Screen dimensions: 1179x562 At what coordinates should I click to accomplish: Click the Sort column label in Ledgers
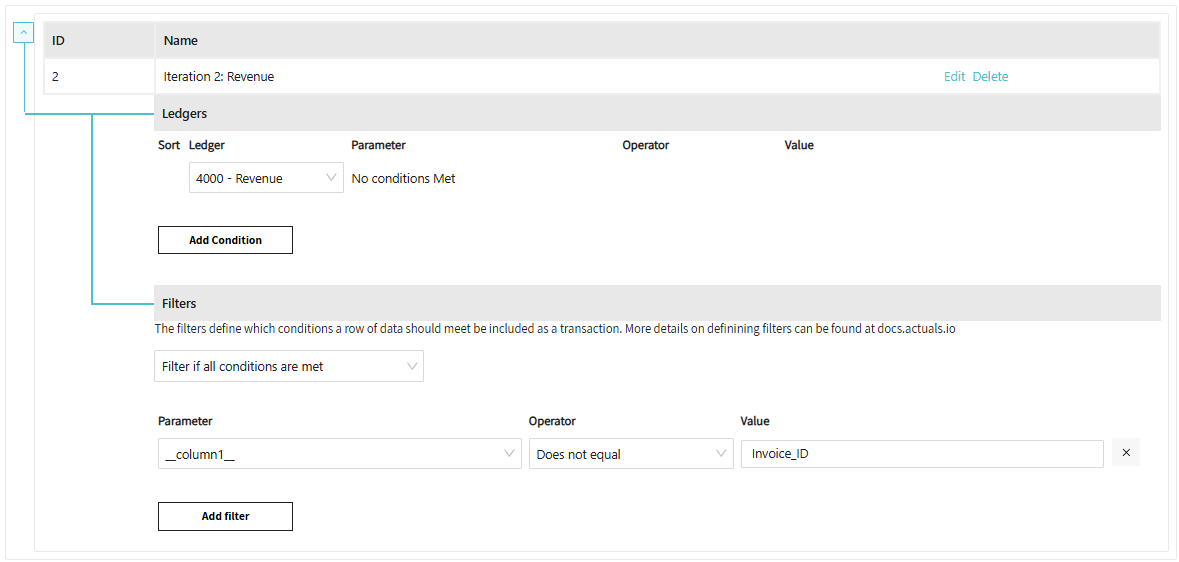coord(169,145)
